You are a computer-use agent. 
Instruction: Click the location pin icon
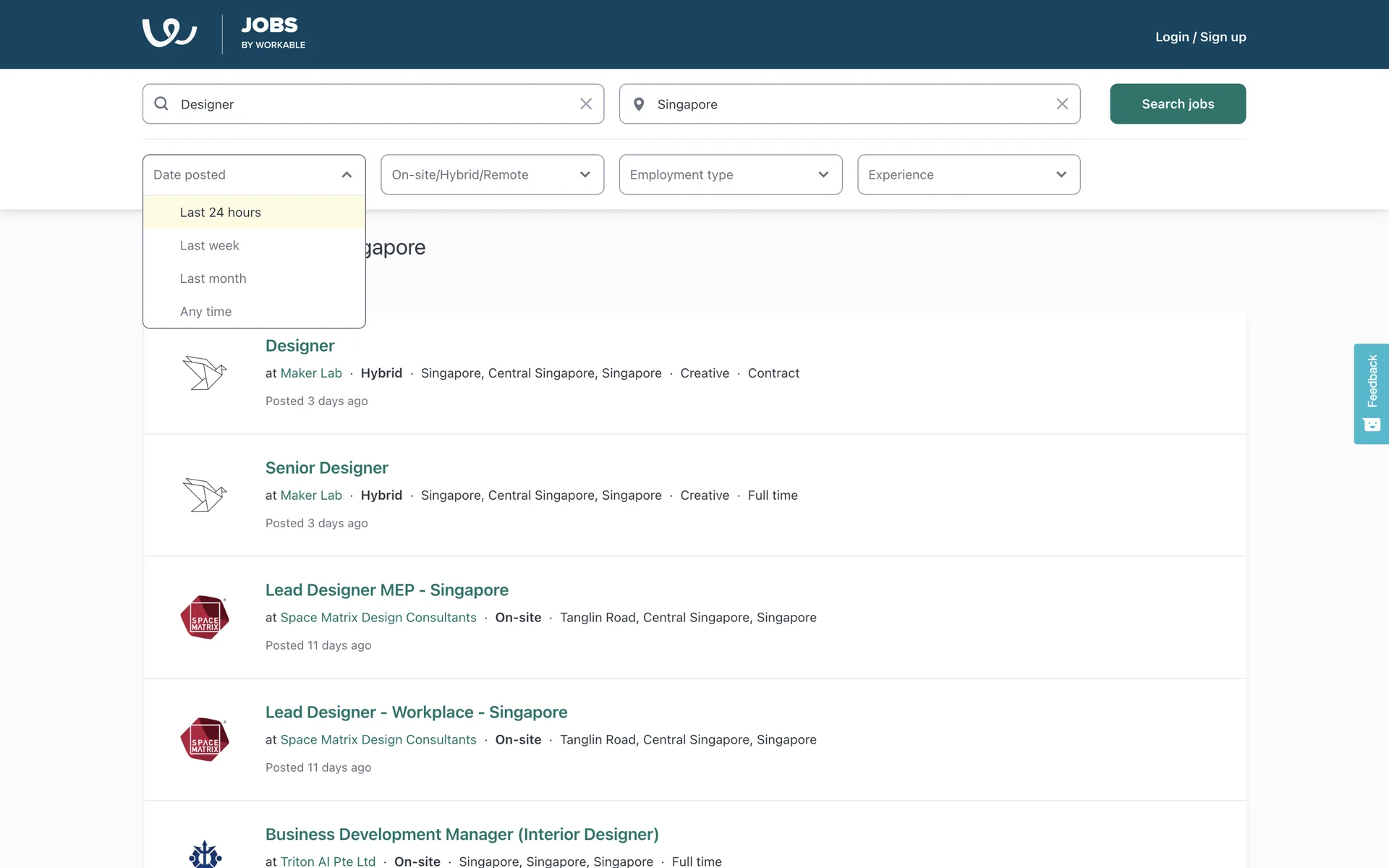(x=639, y=104)
